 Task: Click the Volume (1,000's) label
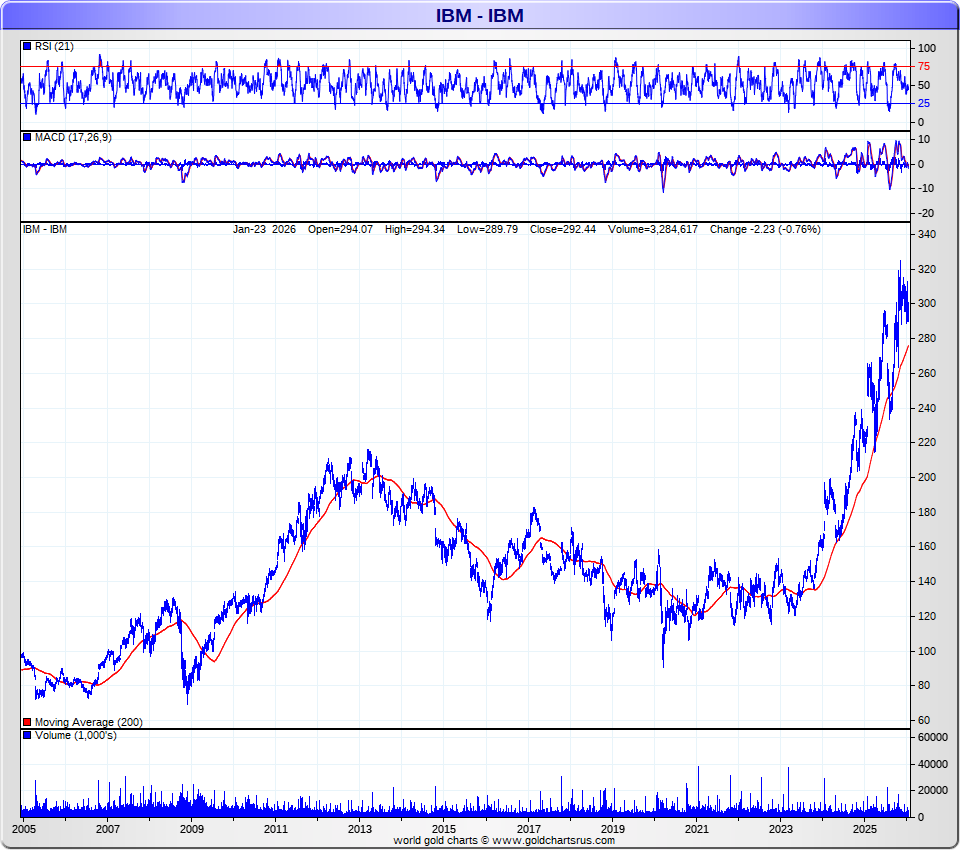pos(76,735)
